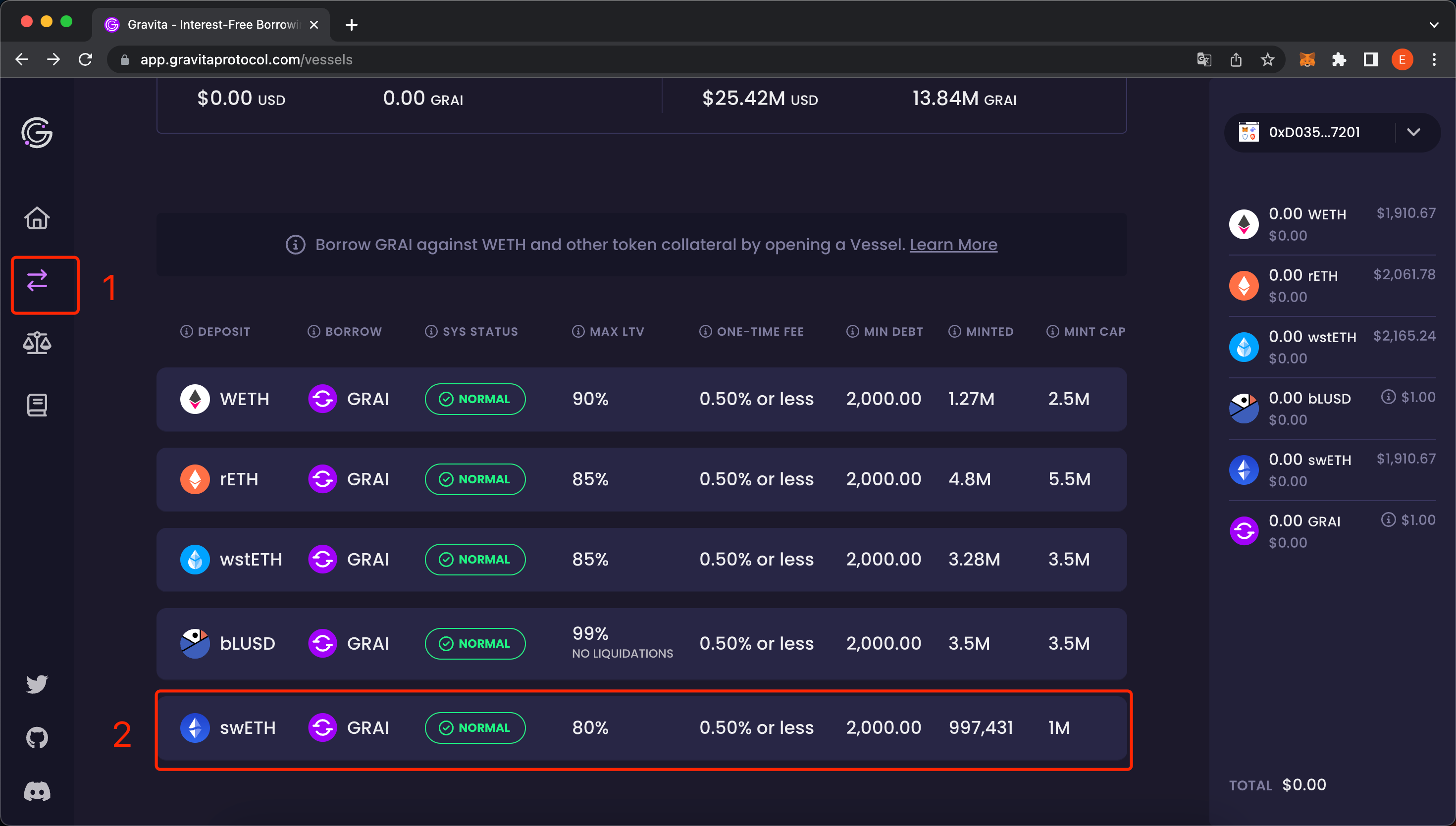Viewport: 1456px width, 826px height.
Task: Open the balance scales sidebar icon
Action: [x=37, y=343]
